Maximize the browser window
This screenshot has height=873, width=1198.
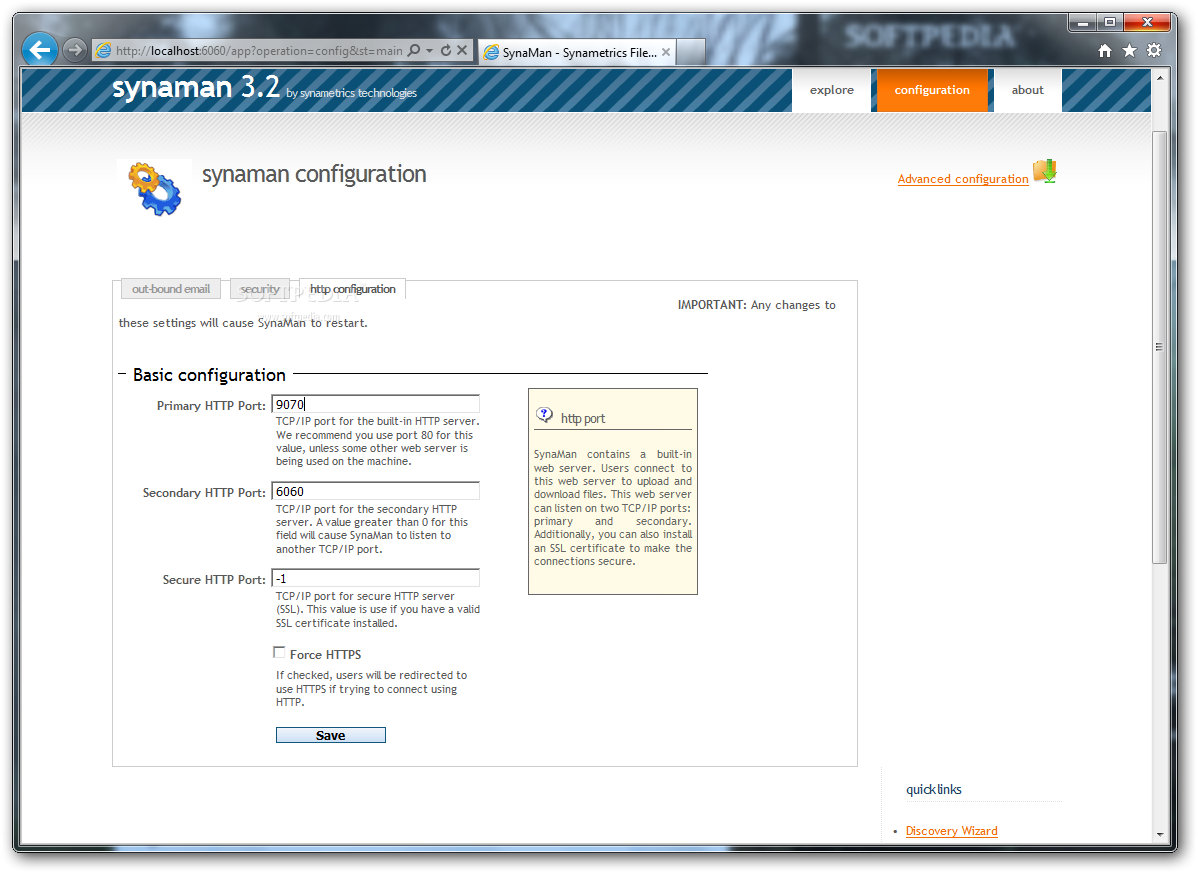(1109, 23)
